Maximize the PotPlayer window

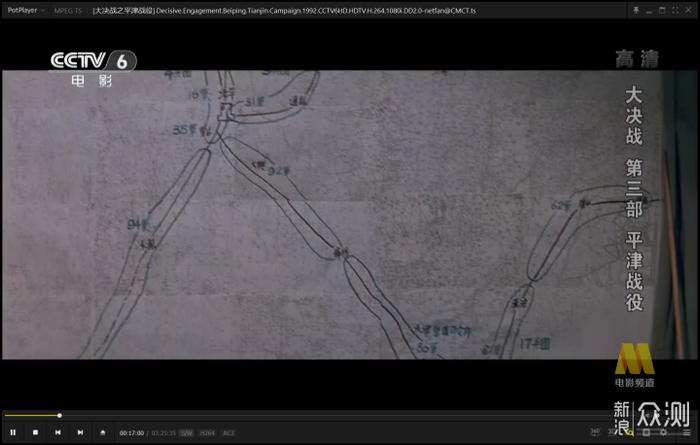(x=662, y=10)
